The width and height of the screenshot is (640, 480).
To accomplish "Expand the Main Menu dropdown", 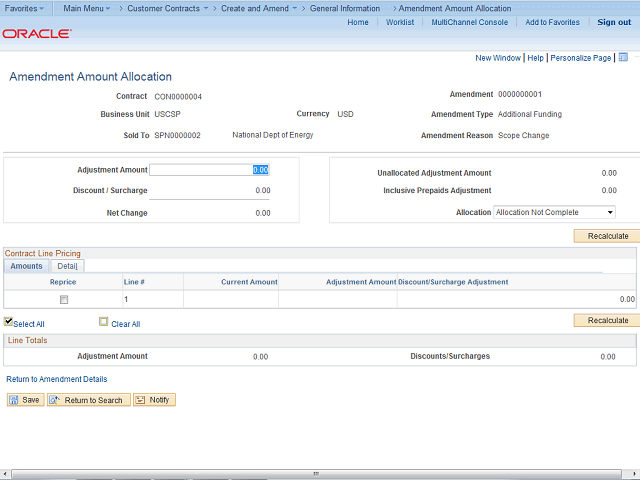I will [x=86, y=8].
